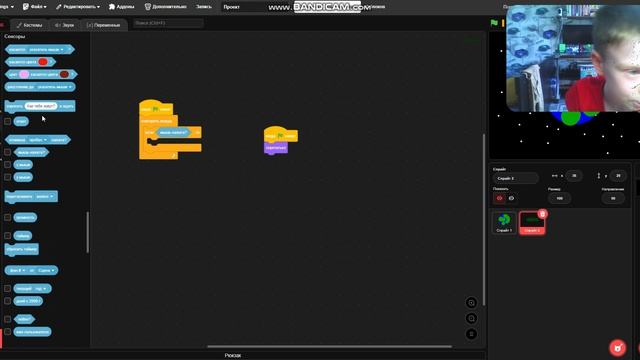Switch to the Переменные tab
This screenshot has height=360, width=640.
(103, 25)
